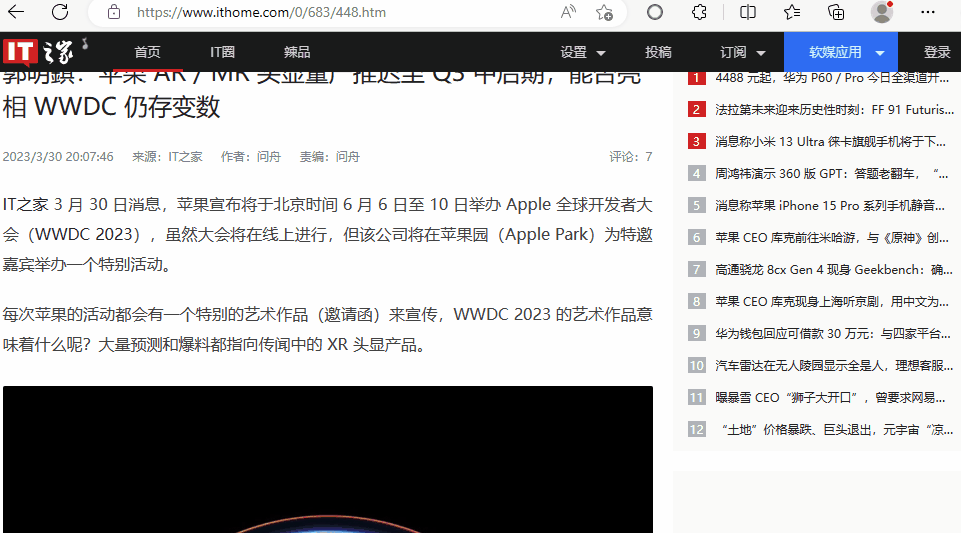View site info via the lock icon
961x533 pixels.
click(114, 12)
